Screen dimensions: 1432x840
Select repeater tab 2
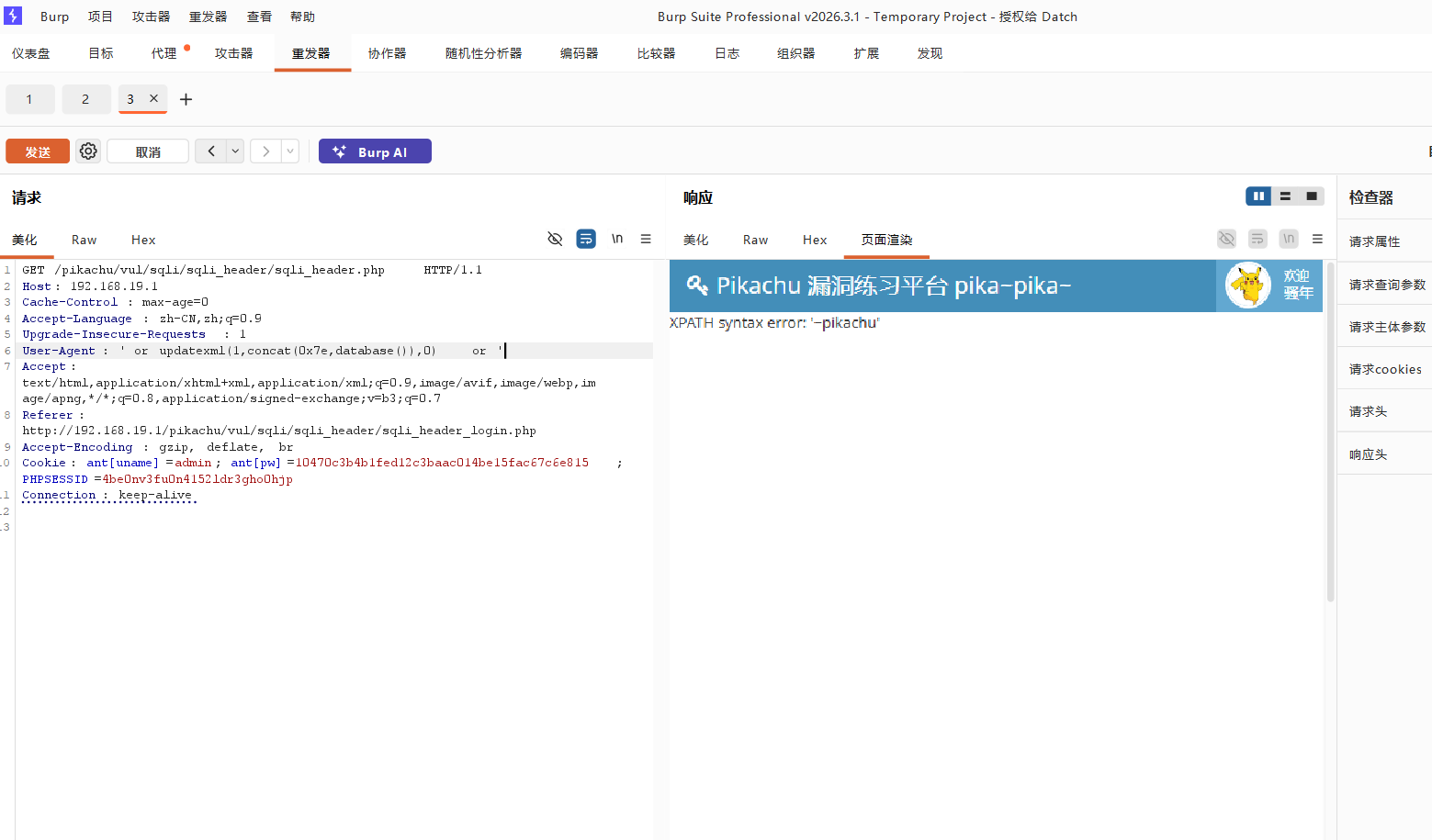[x=85, y=99]
